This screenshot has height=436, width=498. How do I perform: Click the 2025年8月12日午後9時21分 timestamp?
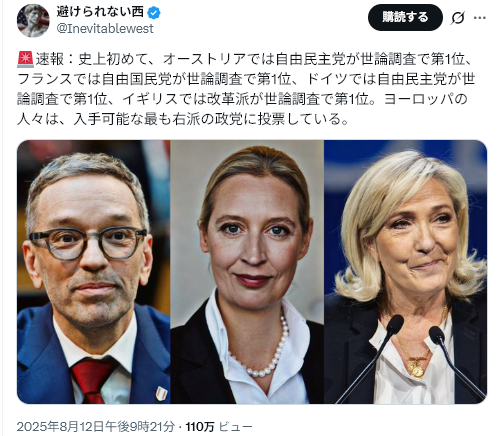point(95,426)
